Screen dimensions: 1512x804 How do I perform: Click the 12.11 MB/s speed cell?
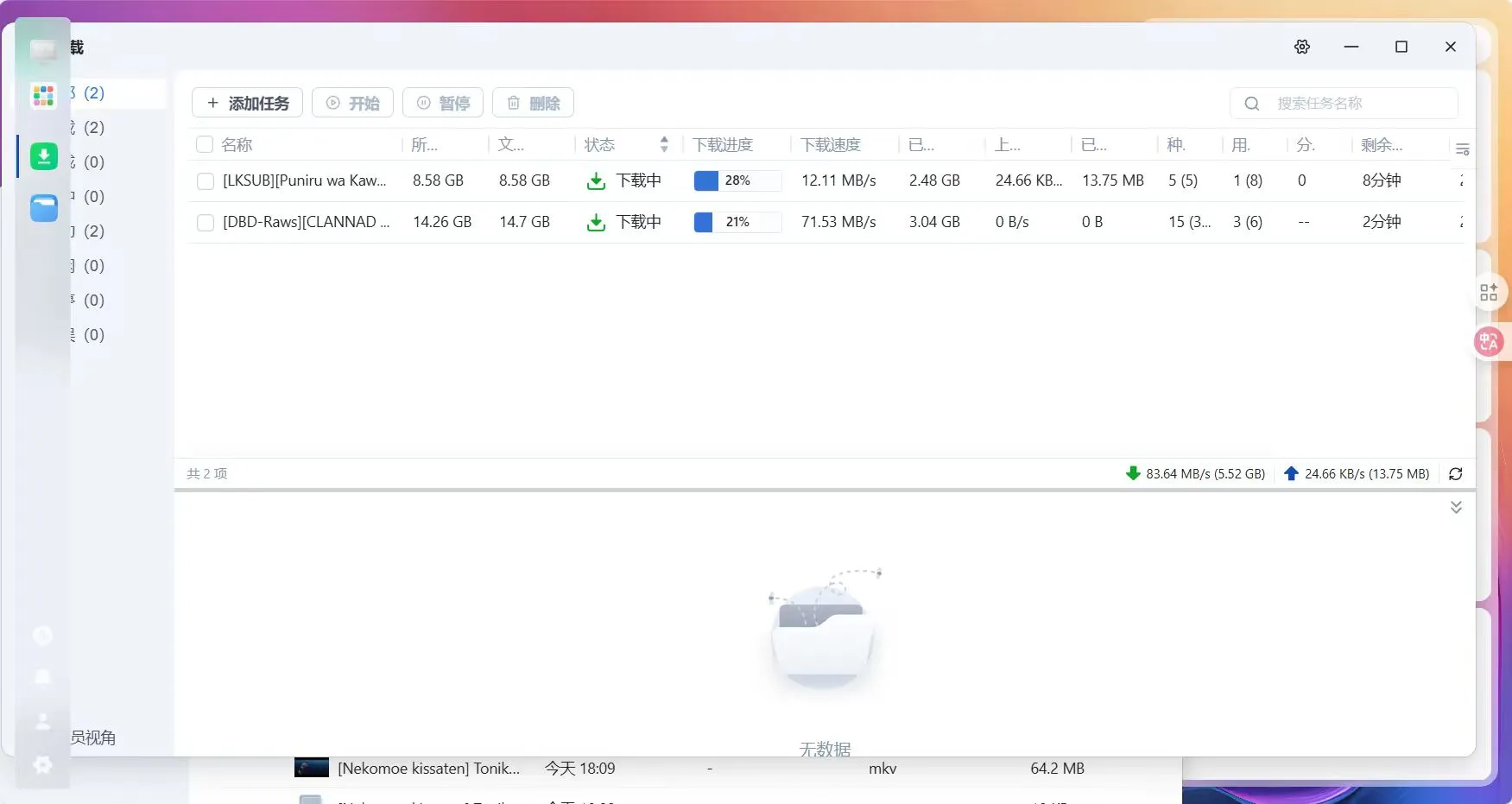[838, 180]
